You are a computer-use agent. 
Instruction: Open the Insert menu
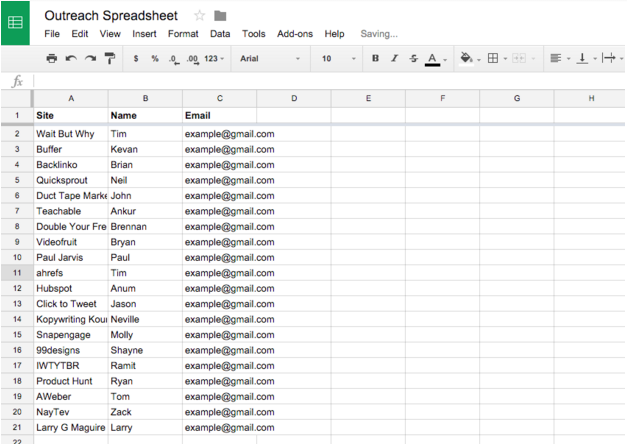coord(144,34)
